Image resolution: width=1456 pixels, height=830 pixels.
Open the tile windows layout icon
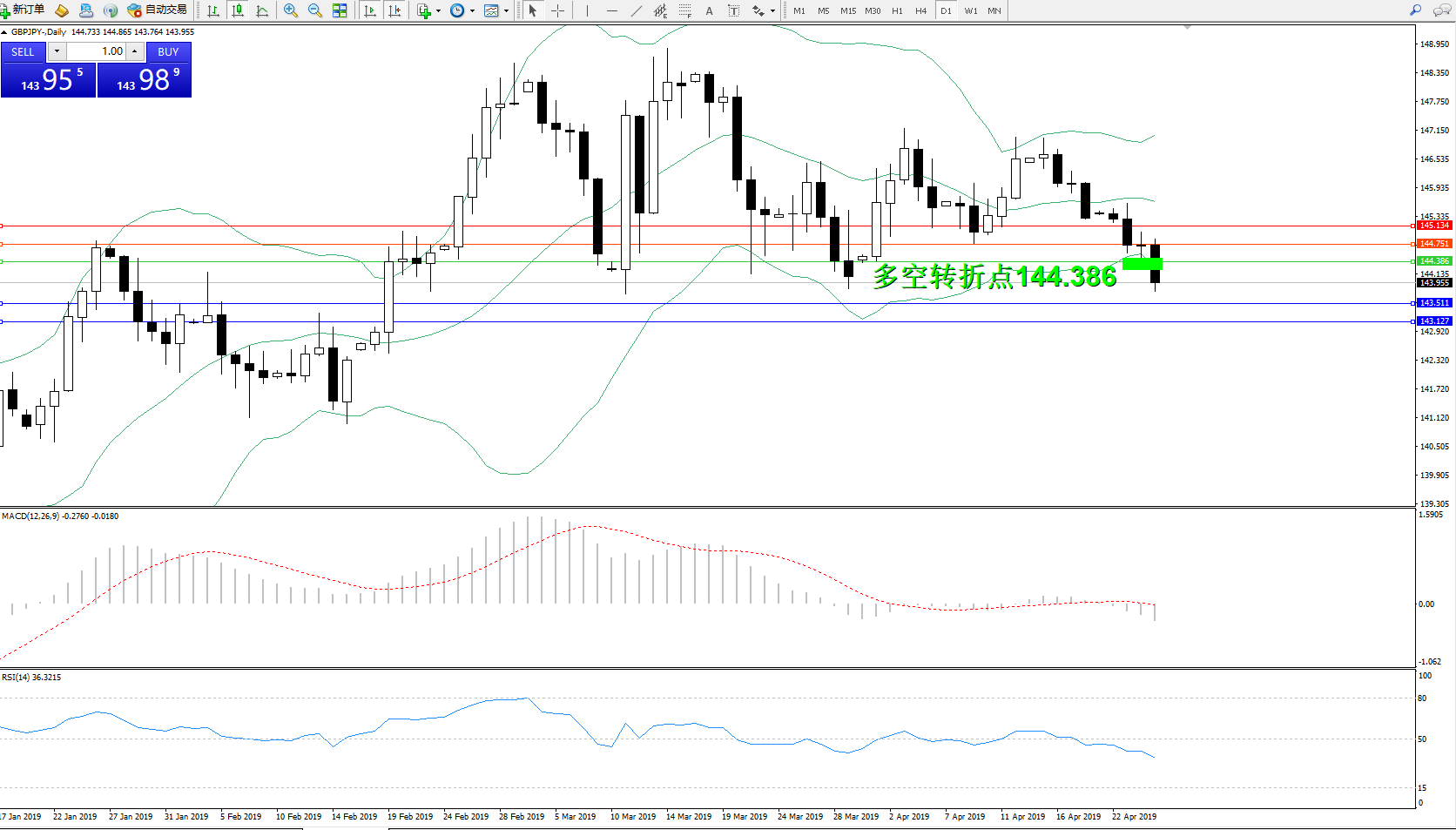point(340,10)
